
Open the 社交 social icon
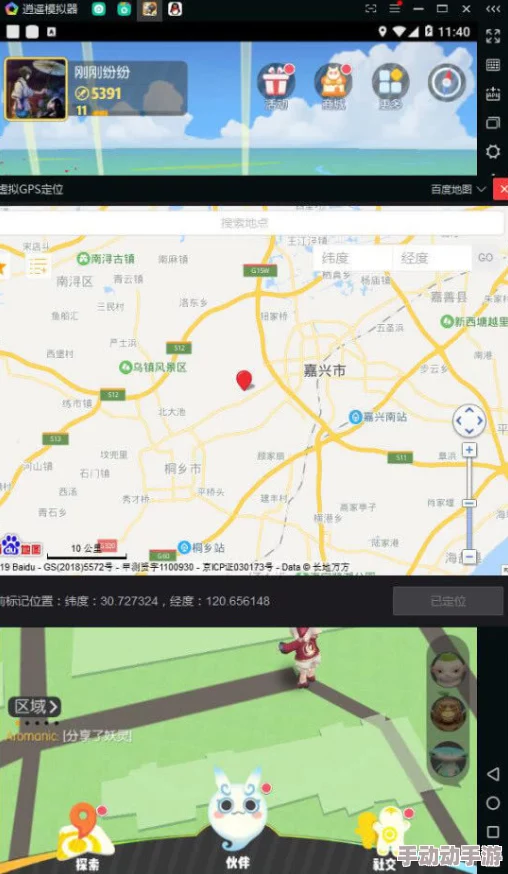coord(386,838)
